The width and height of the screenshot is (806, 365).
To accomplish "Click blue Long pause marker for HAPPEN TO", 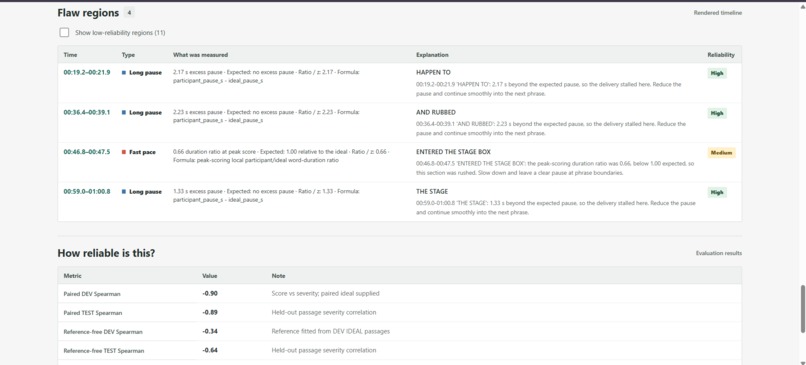I will tap(124, 72).
